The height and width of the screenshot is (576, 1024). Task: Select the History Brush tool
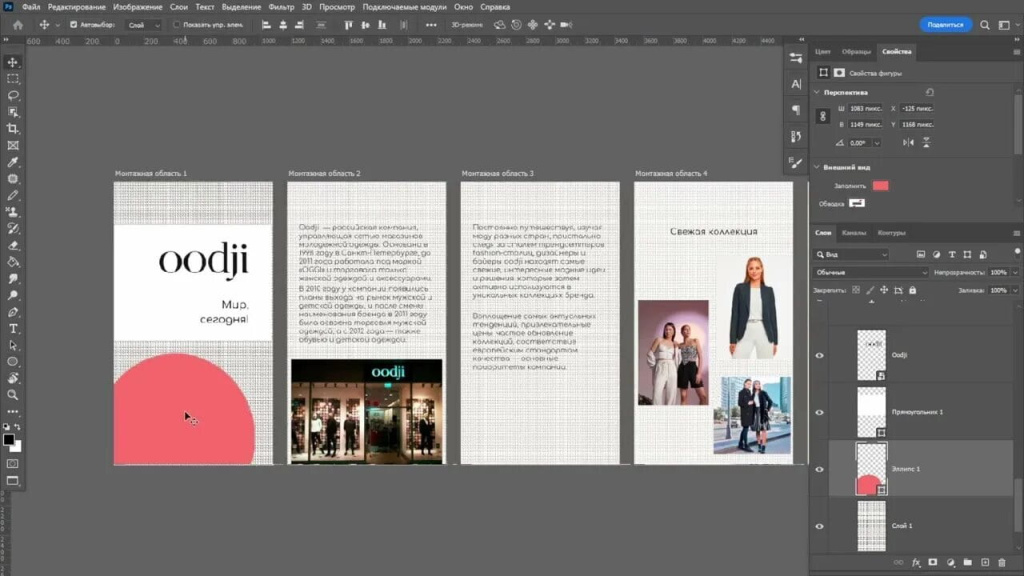click(12, 229)
